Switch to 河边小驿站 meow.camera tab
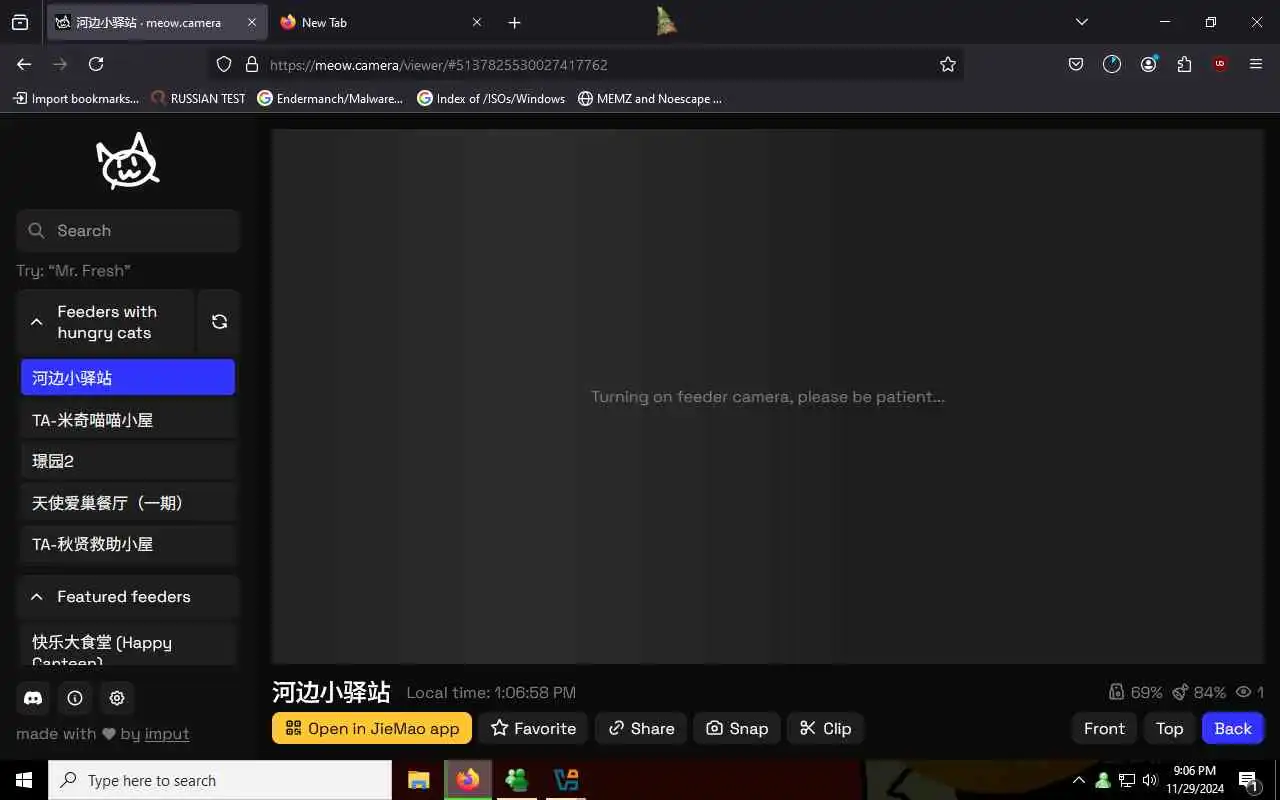Image resolution: width=1280 pixels, height=800 pixels. tap(157, 22)
